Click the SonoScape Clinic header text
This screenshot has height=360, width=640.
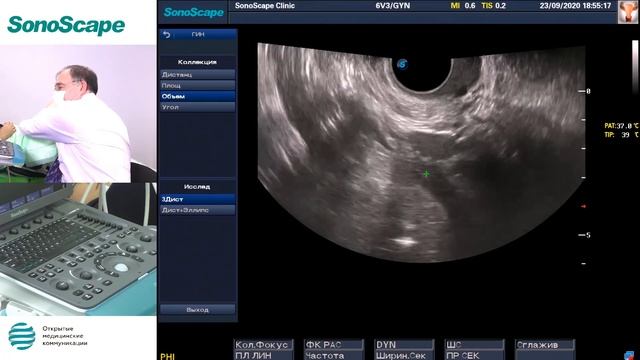(x=265, y=6)
